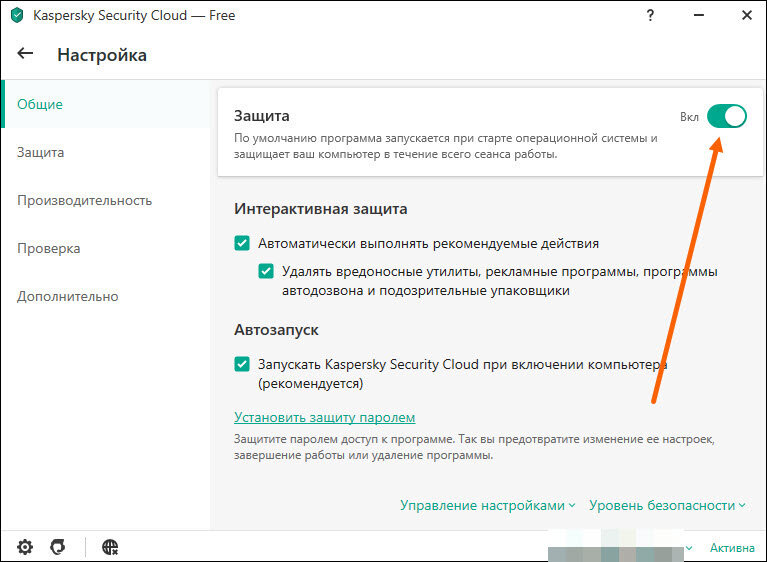Viewport: 767px width, 562px height.
Task: Expand the Управление настройками dropdown
Action: click(x=488, y=505)
